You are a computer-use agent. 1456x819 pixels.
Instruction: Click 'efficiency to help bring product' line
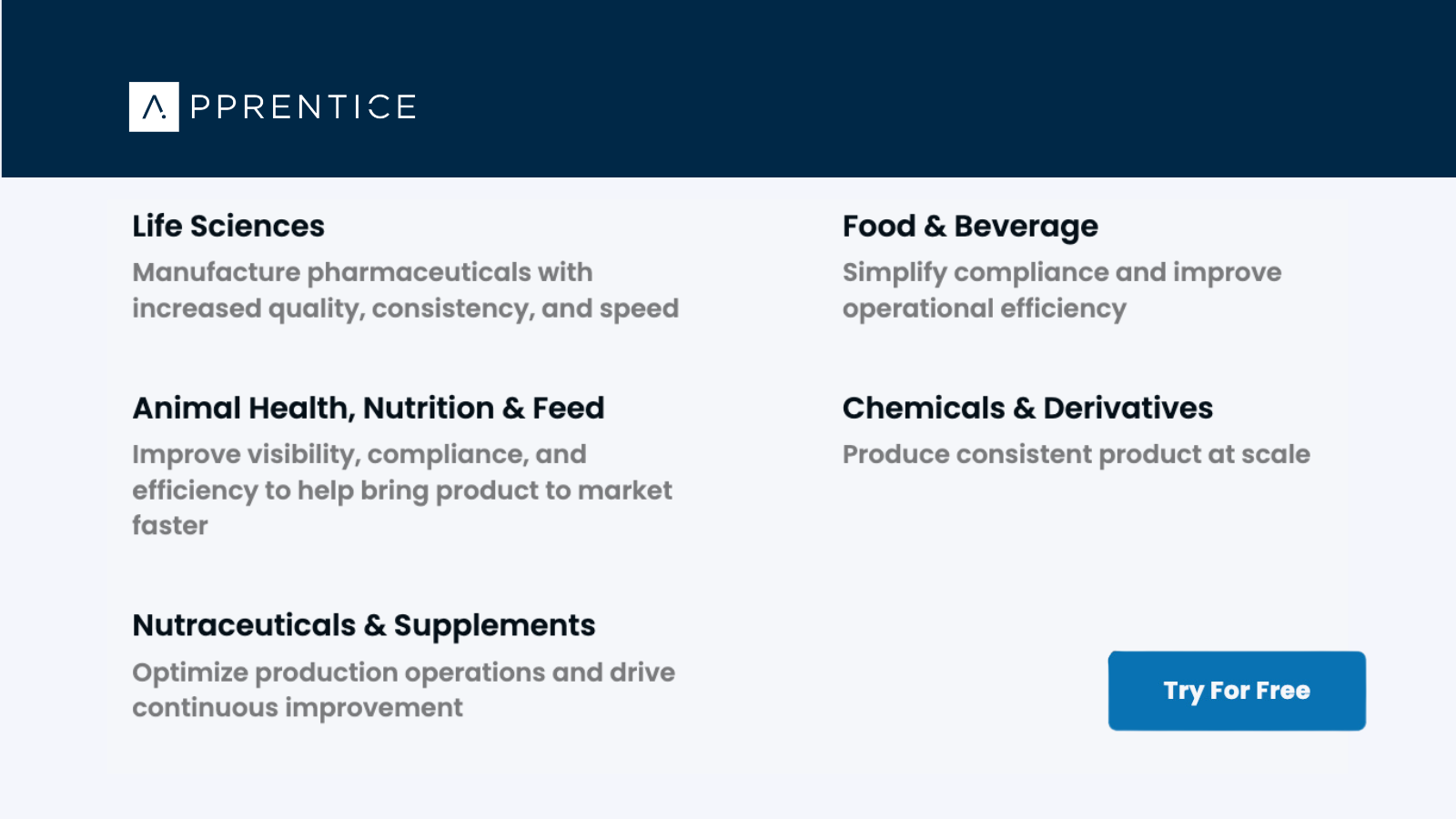coord(402,490)
